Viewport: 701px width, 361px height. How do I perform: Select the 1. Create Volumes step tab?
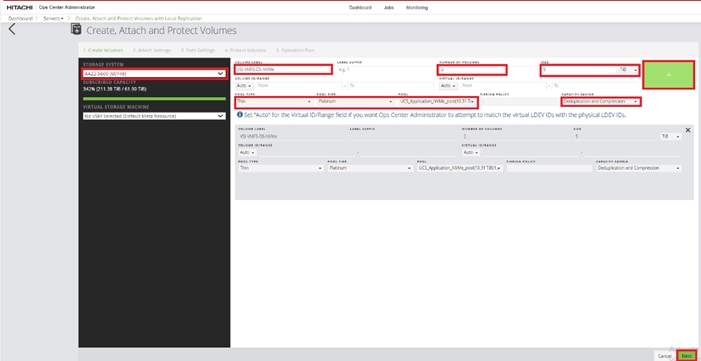pyautogui.click(x=103, y=50)
